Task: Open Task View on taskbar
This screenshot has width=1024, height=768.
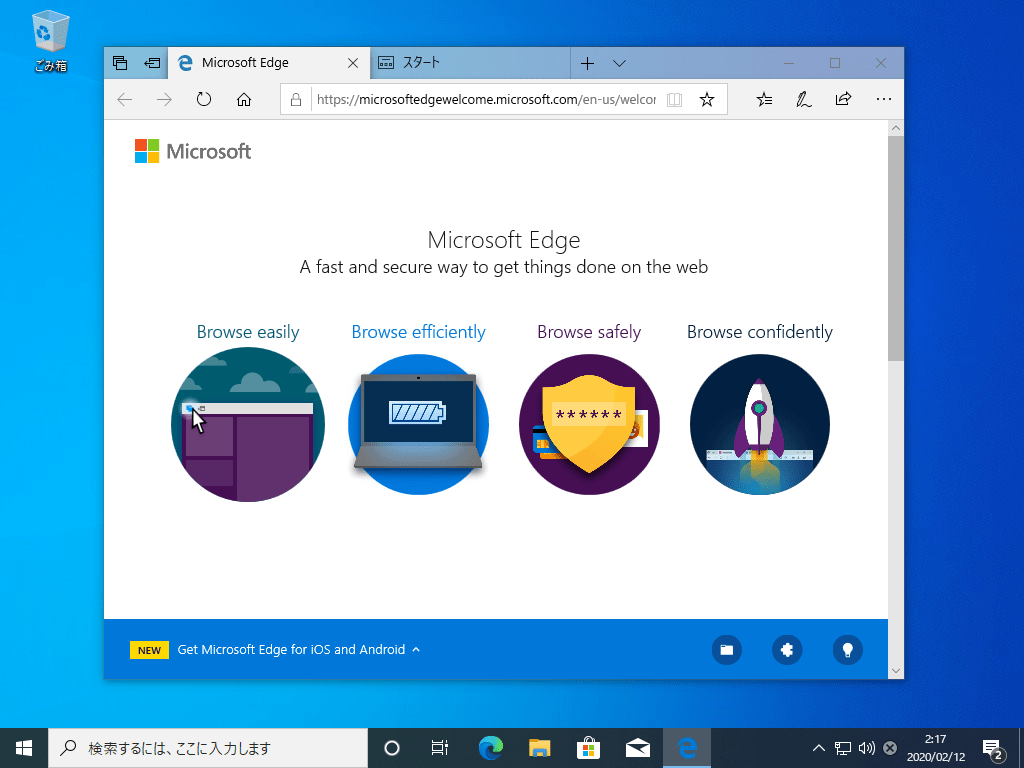Action: point(440,748)
